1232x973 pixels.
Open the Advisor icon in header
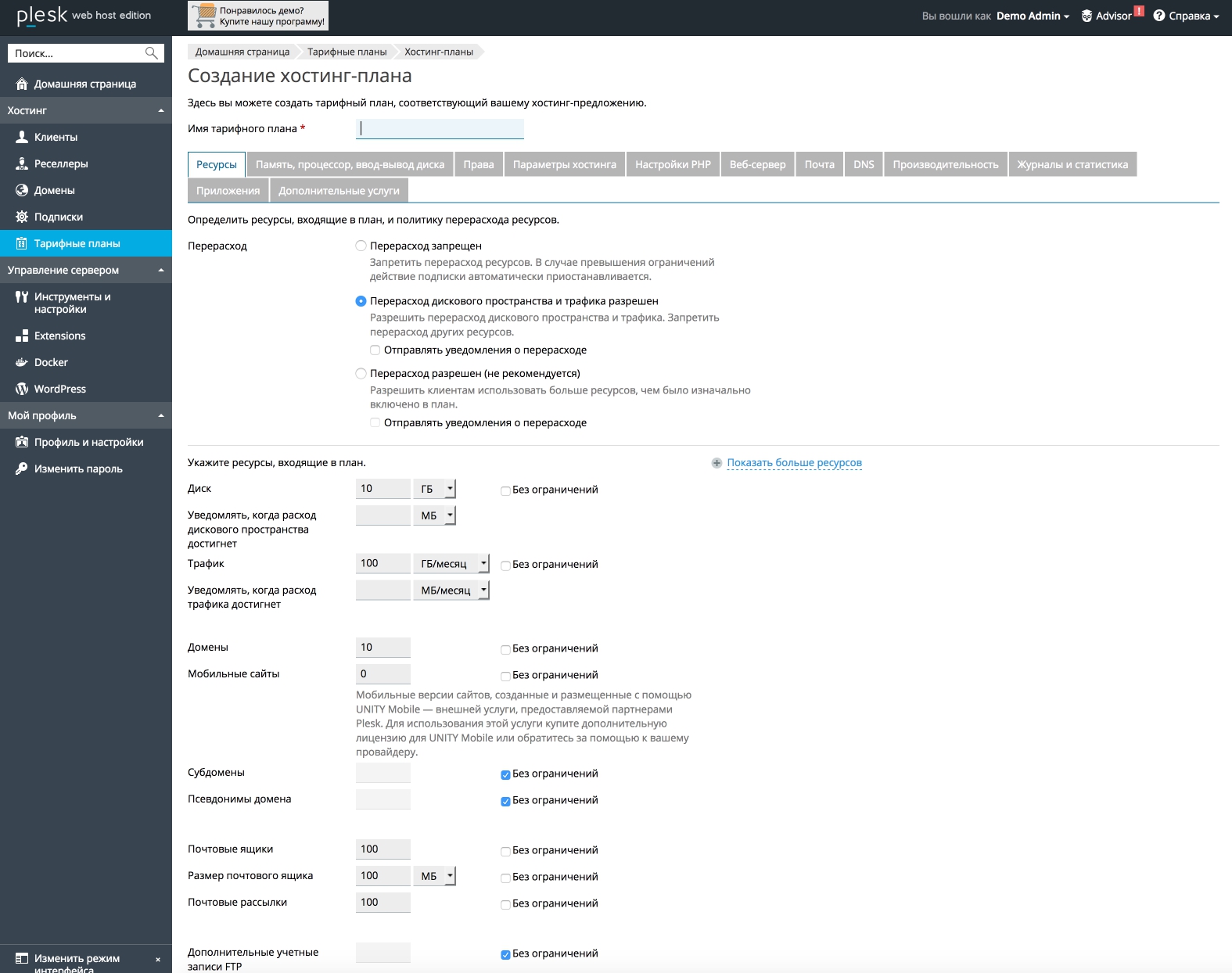1087,16
